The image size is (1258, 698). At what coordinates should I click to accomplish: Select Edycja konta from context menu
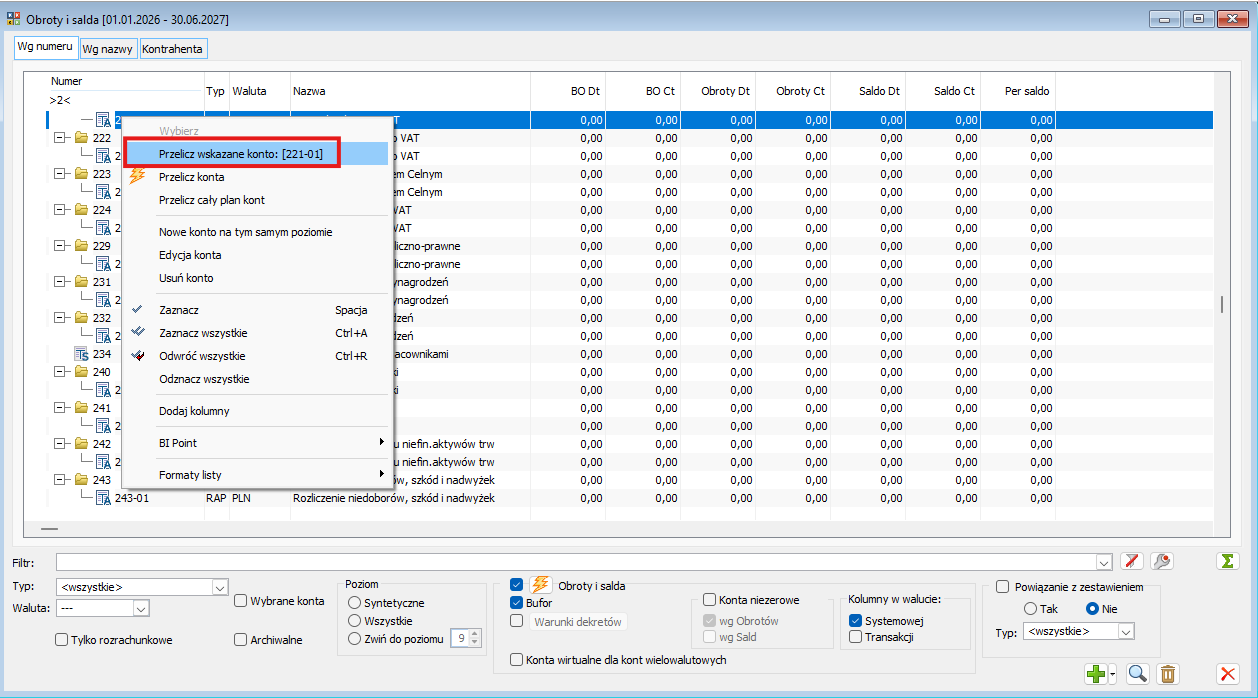point(190,255)
